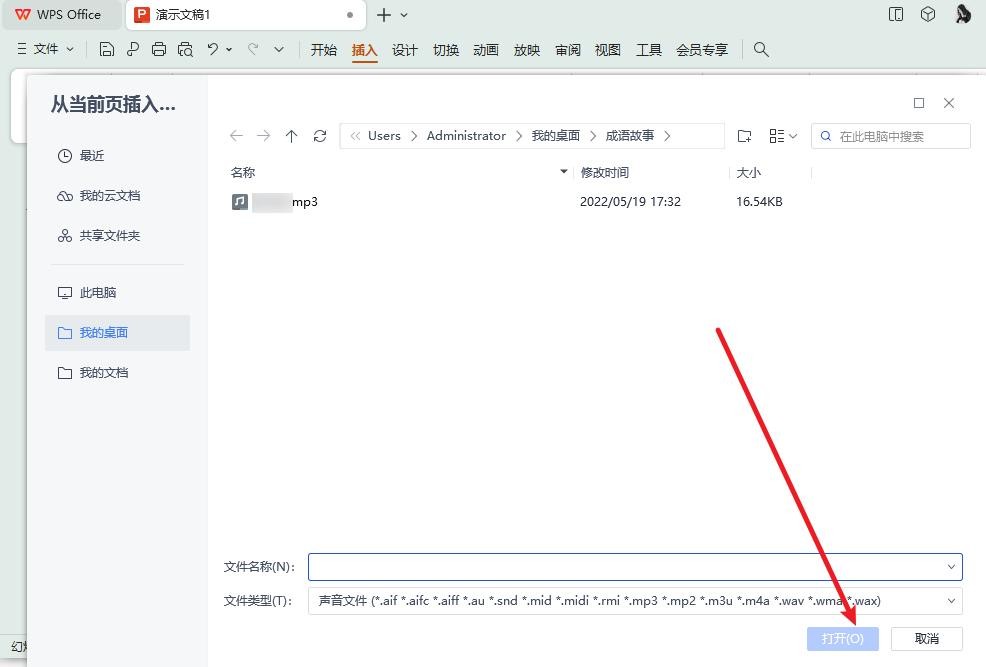986x667 pixels.
Task: Click the save icon in toolbar
Action: click(107, 49)
